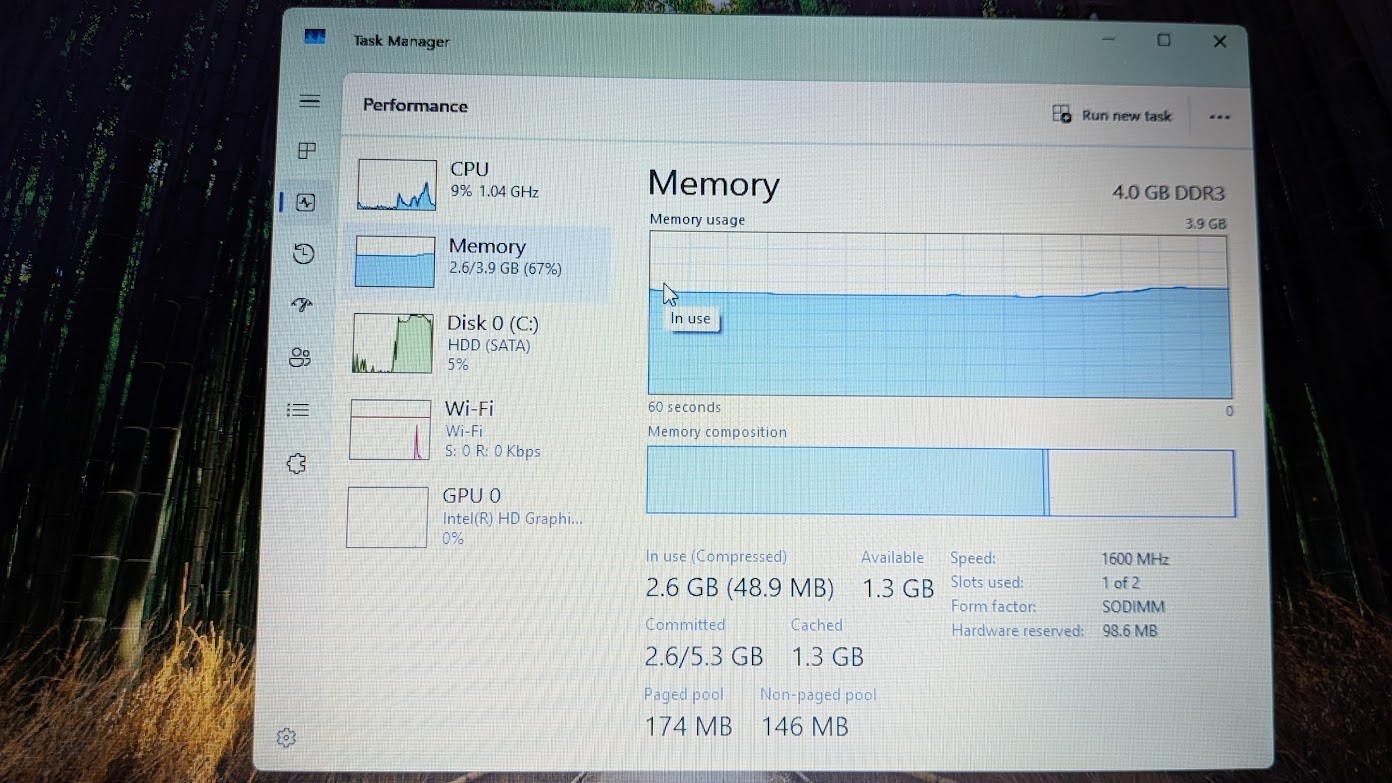Click the Memory composition bar in-use segment
Viewport: 1392px width, 783px height.
[x=845, y=481]
